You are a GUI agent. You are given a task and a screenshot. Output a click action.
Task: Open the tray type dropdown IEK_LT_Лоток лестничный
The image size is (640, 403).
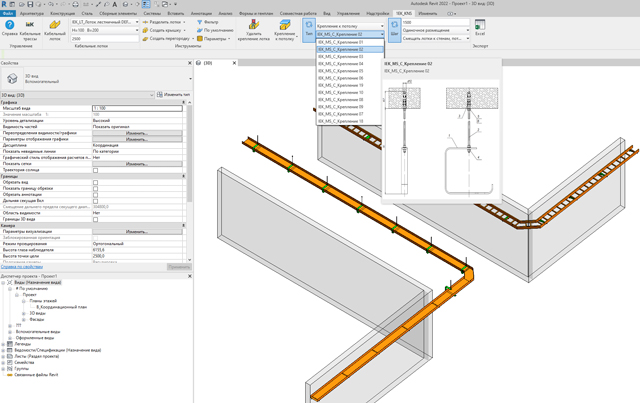point(104,22)
